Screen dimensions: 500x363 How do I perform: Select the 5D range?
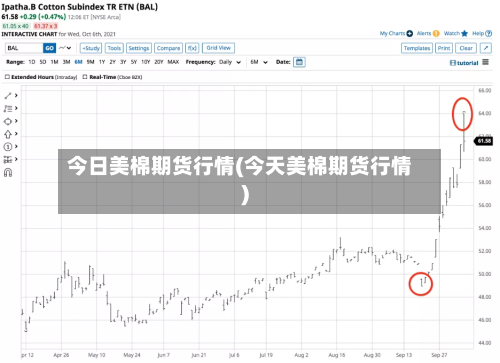[x=43, y=62]
